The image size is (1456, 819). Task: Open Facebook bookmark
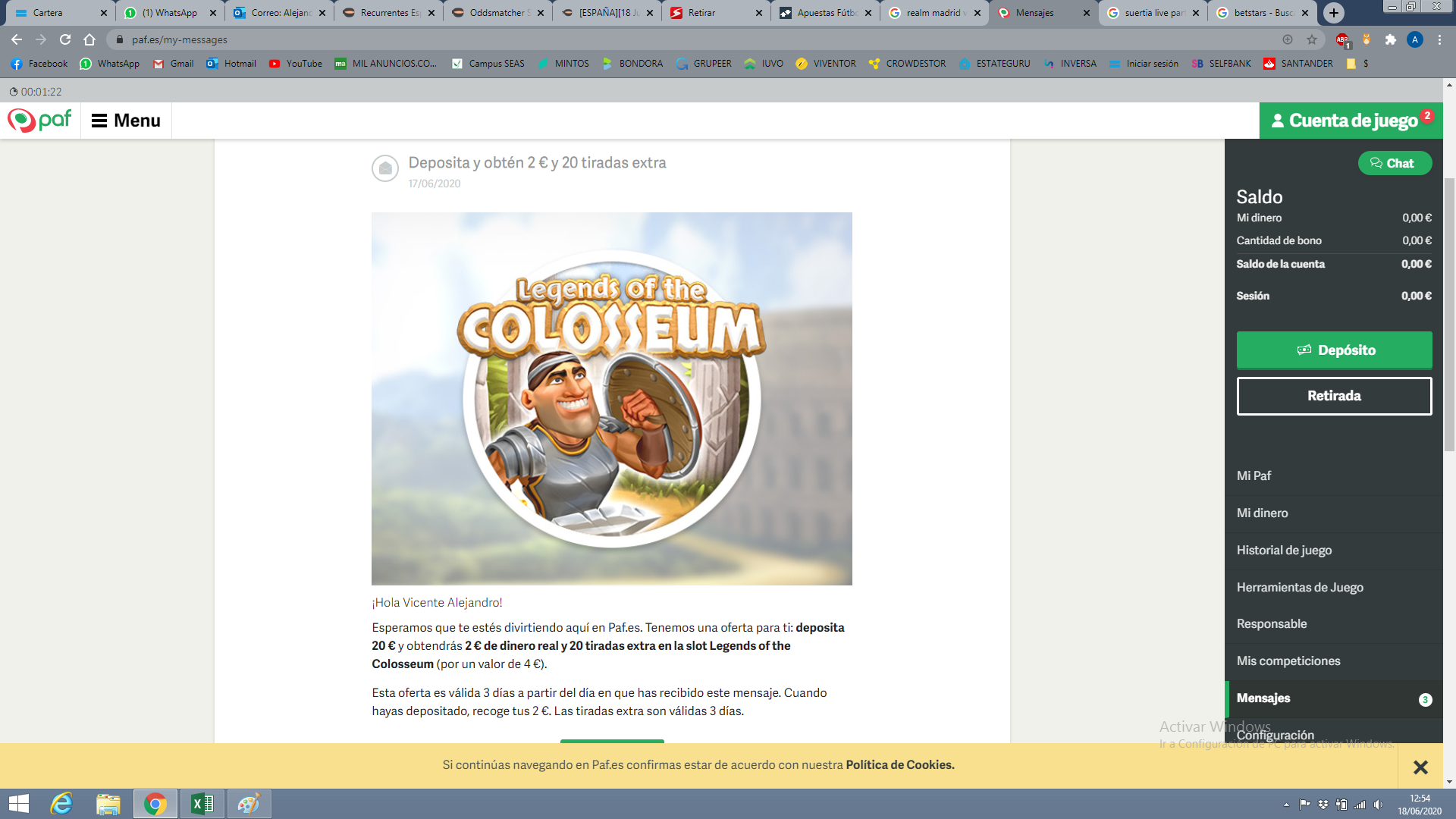click(x=39, y=64)
